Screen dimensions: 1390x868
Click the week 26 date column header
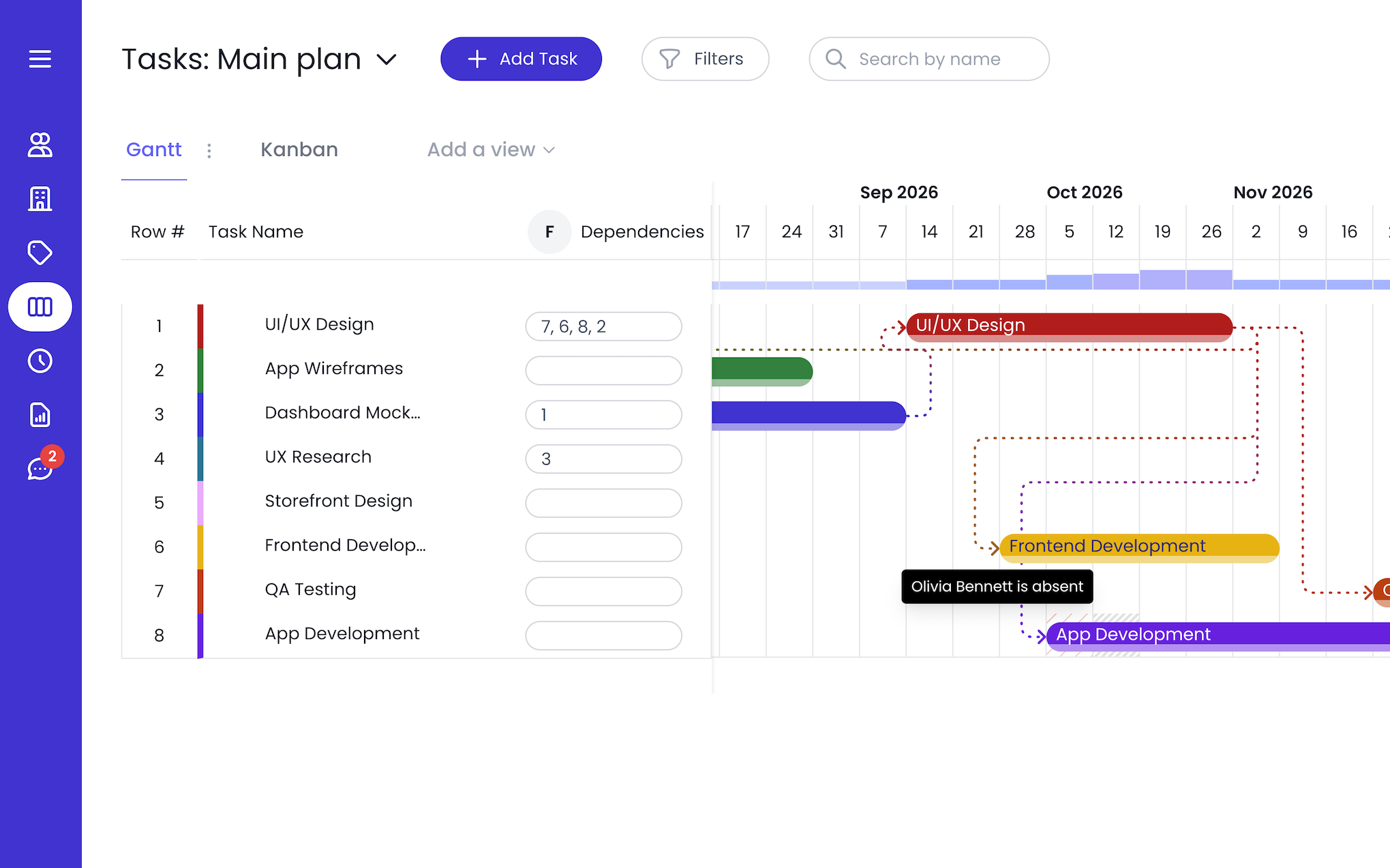1211,232
